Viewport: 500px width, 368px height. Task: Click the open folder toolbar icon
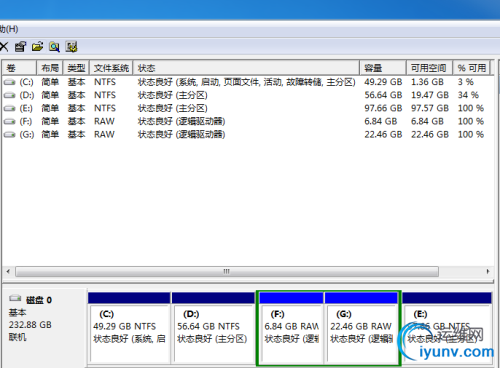pos(37,47)
